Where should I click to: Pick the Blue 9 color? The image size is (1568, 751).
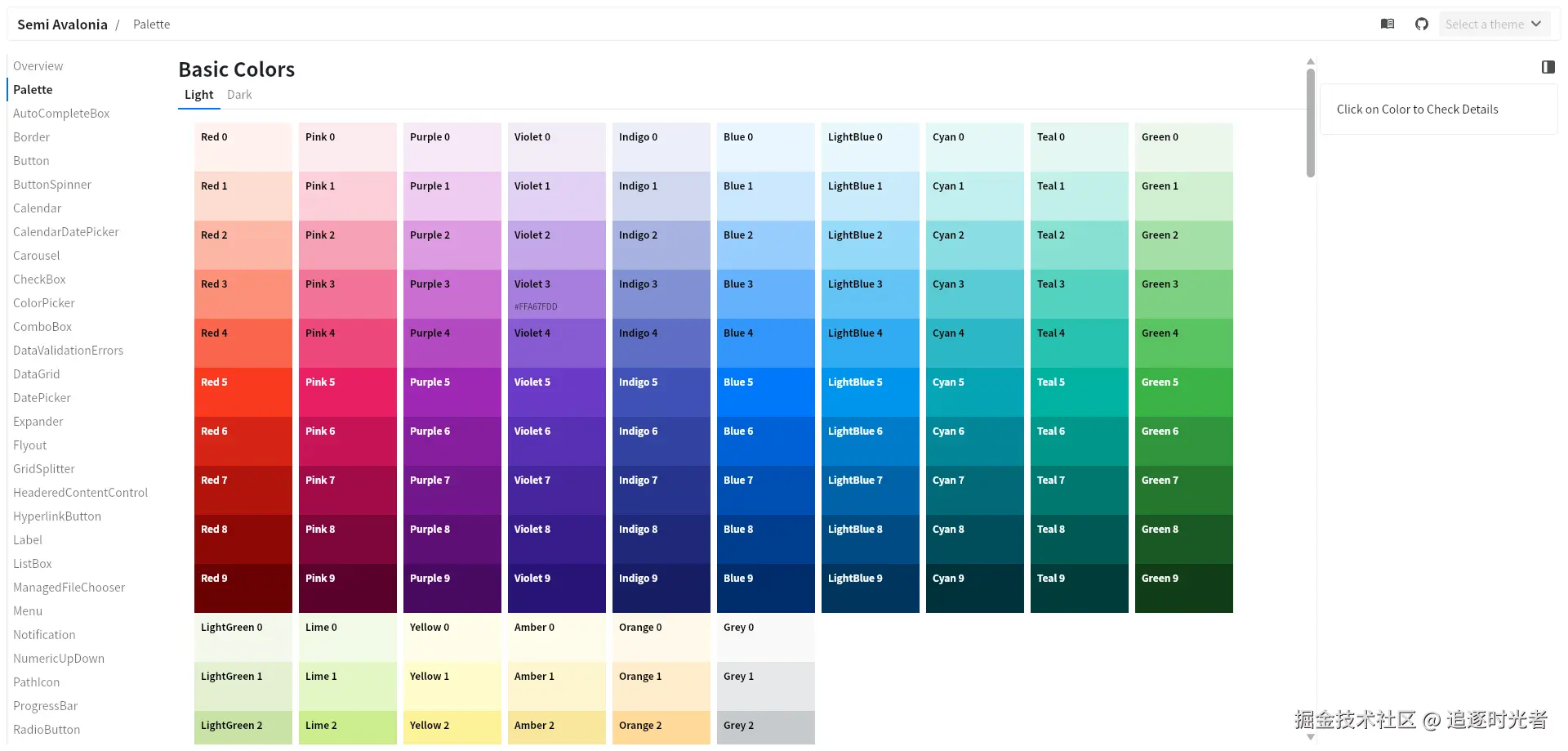[x=766, y=588]
